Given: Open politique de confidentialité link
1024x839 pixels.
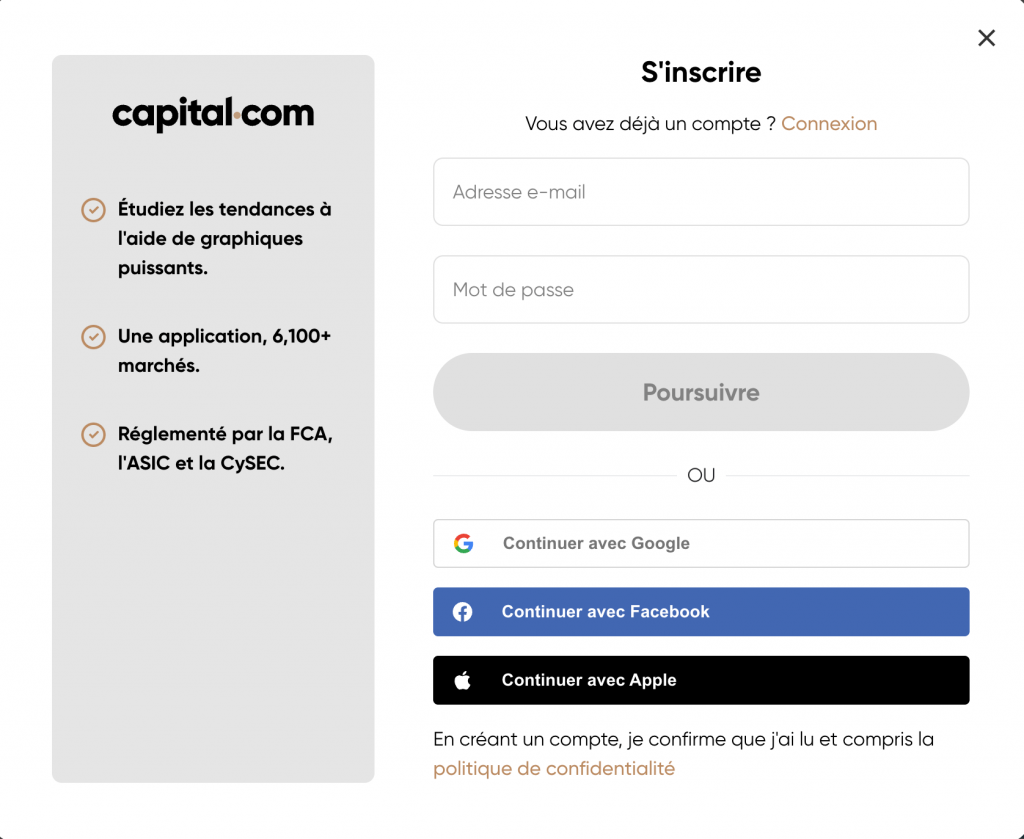Looking at the screenshot, I should [554, 768].
